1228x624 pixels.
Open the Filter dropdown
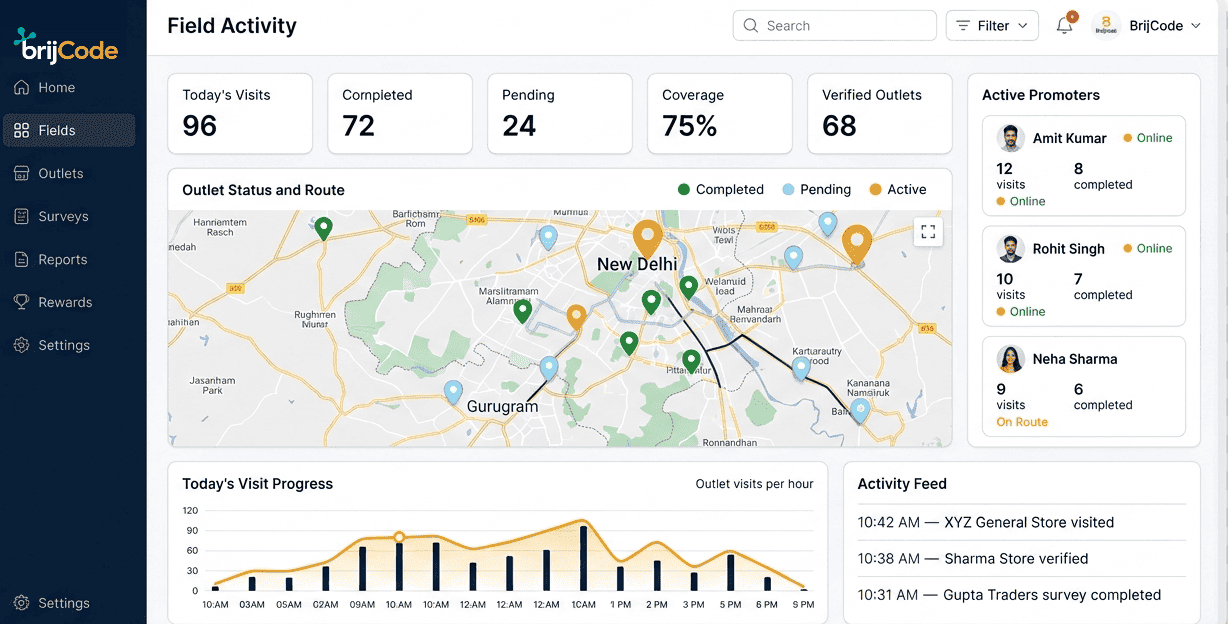coord(992,26)
